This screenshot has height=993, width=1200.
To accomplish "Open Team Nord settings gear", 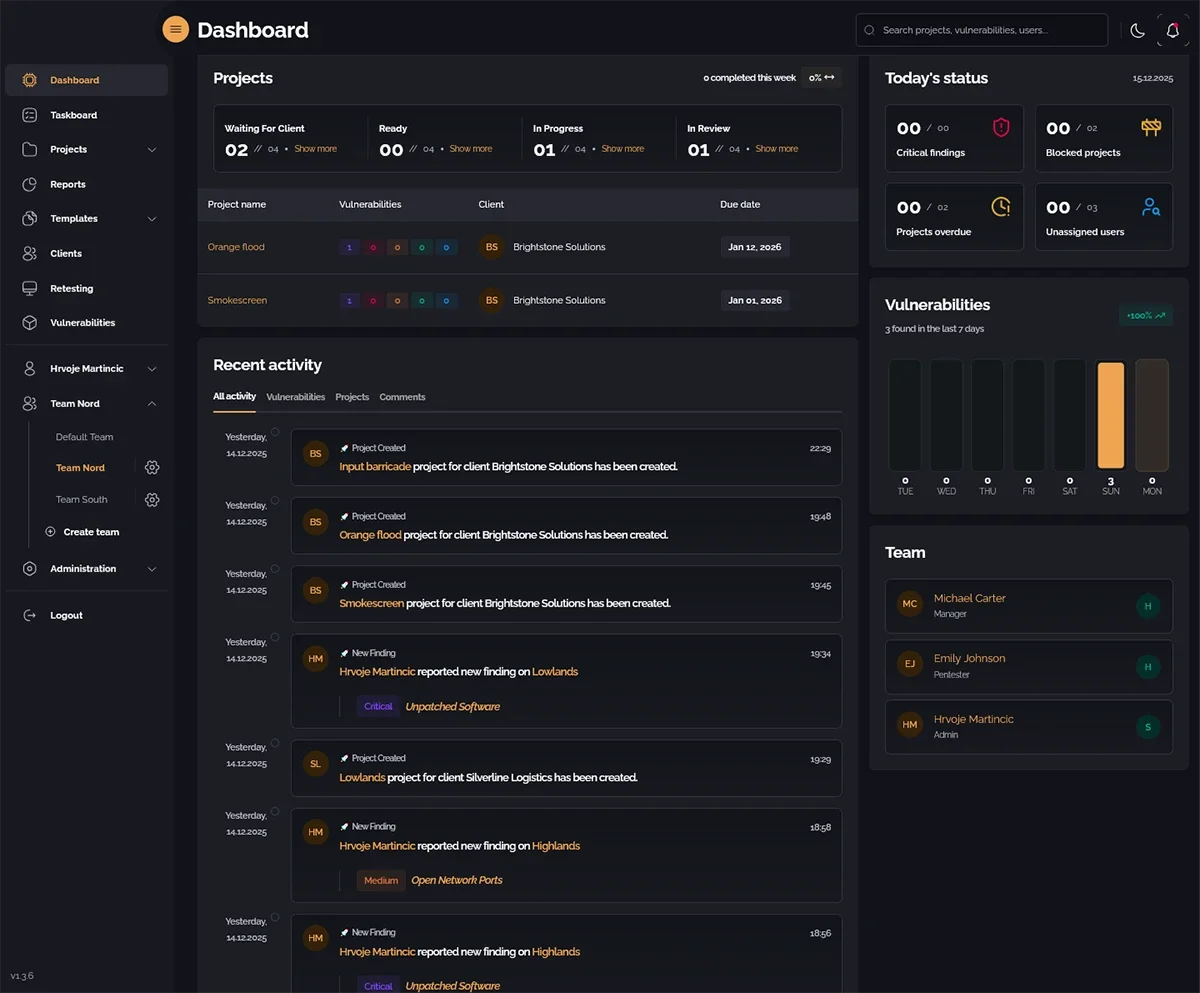I will [x=152, y=468].
